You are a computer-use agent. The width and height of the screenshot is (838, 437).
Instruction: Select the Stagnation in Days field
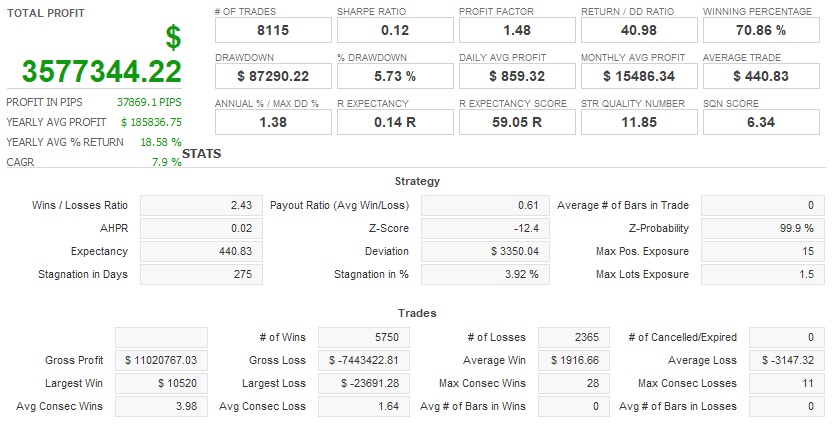198,274
